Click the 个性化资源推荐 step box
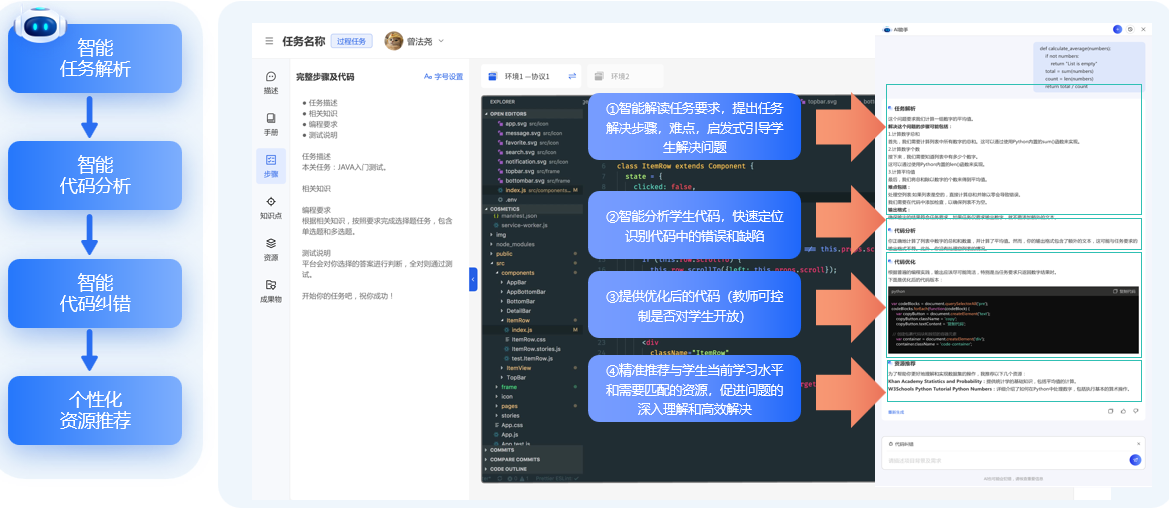Screen dimensions: 1169x511 [x=95, y=410]
